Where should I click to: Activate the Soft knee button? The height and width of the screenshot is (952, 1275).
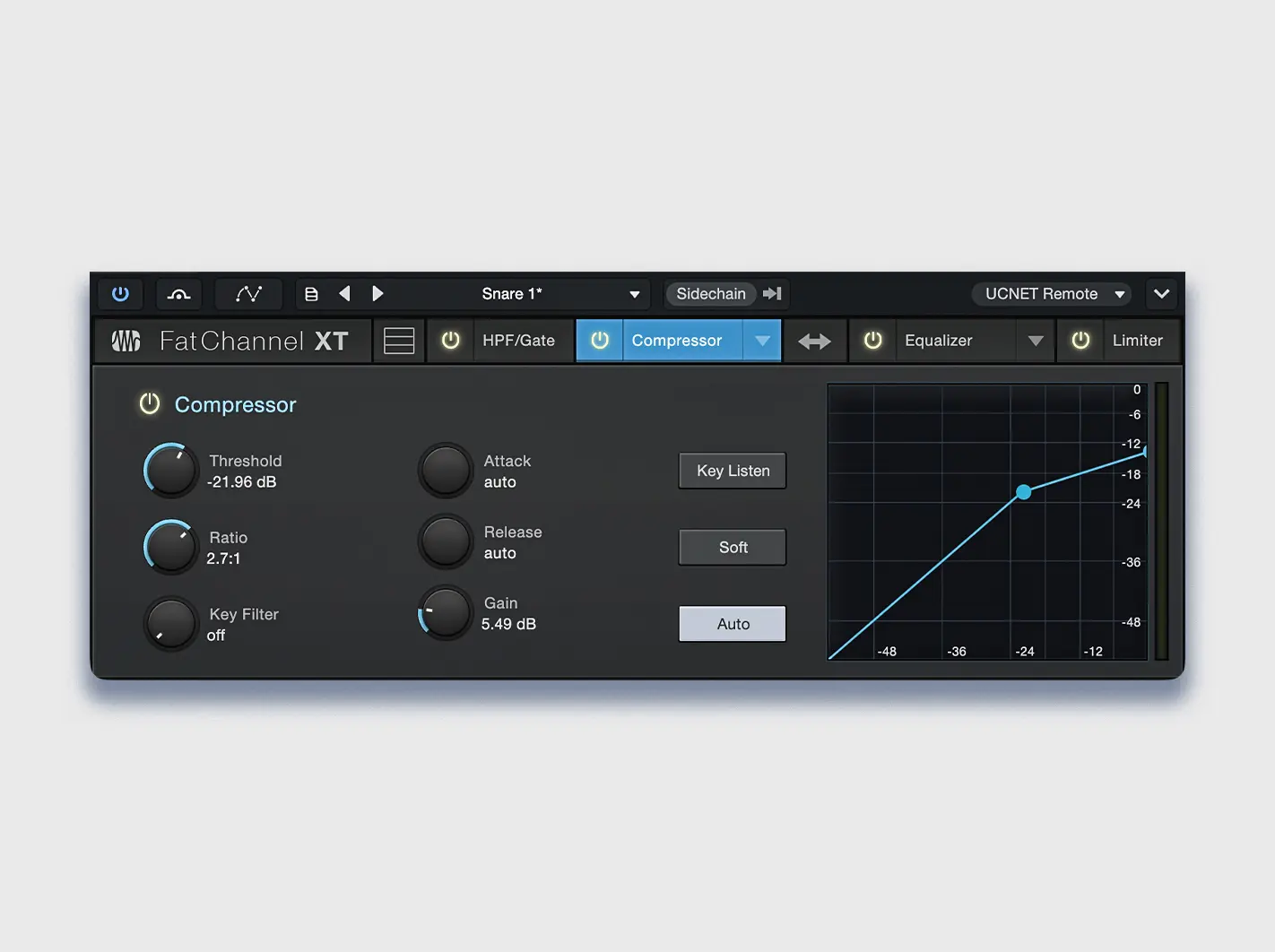pyautogui.click(x=732, y=547)
